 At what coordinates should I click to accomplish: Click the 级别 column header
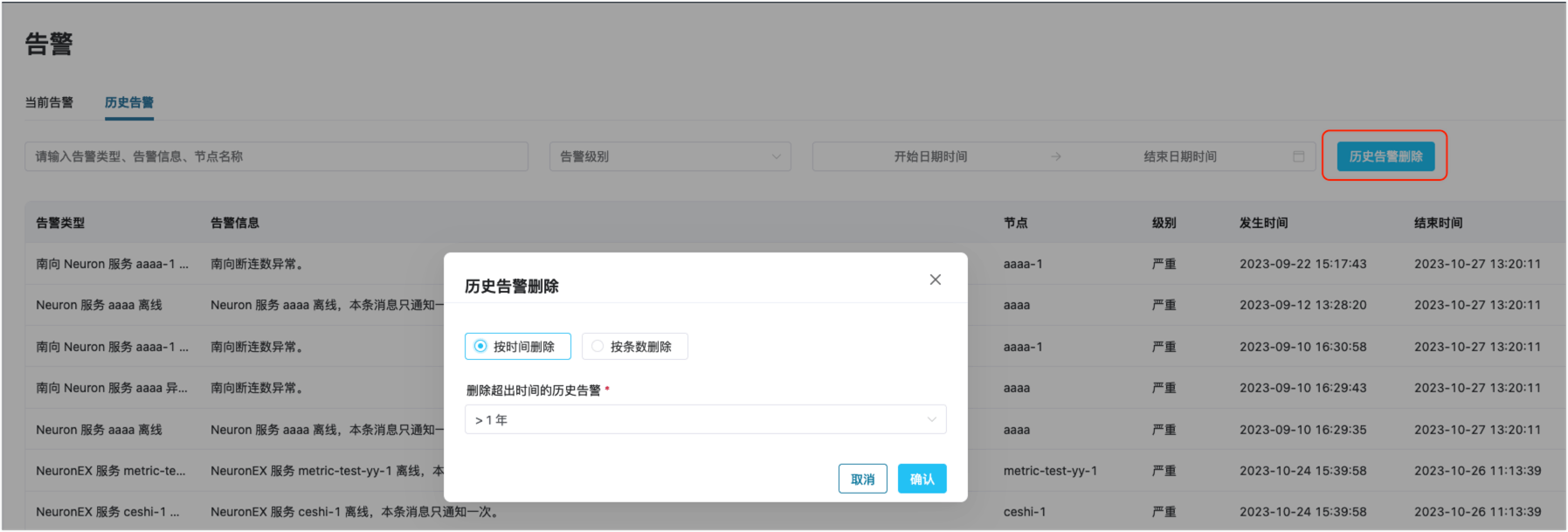click(1164, 223)
